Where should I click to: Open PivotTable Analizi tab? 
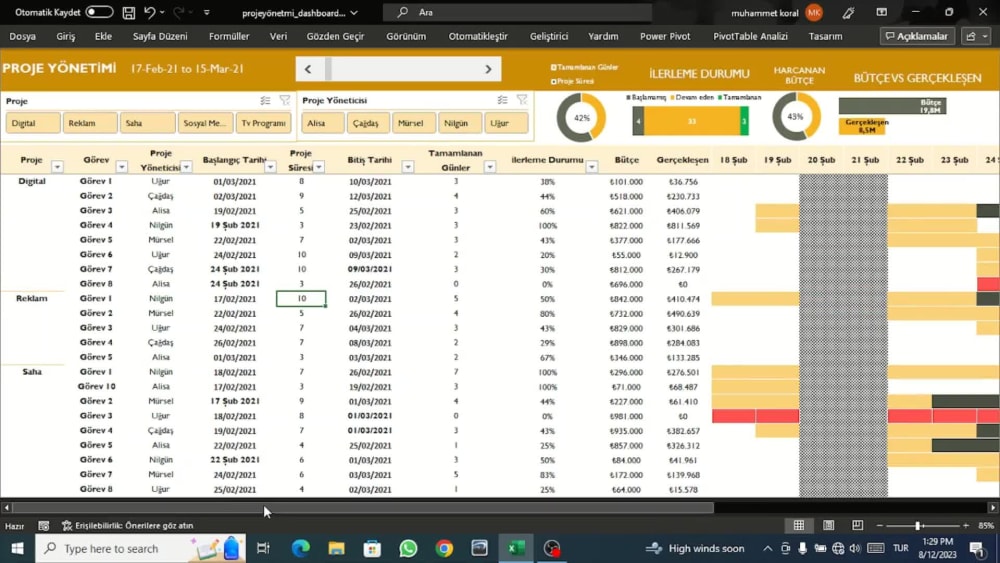click(750, 36)
